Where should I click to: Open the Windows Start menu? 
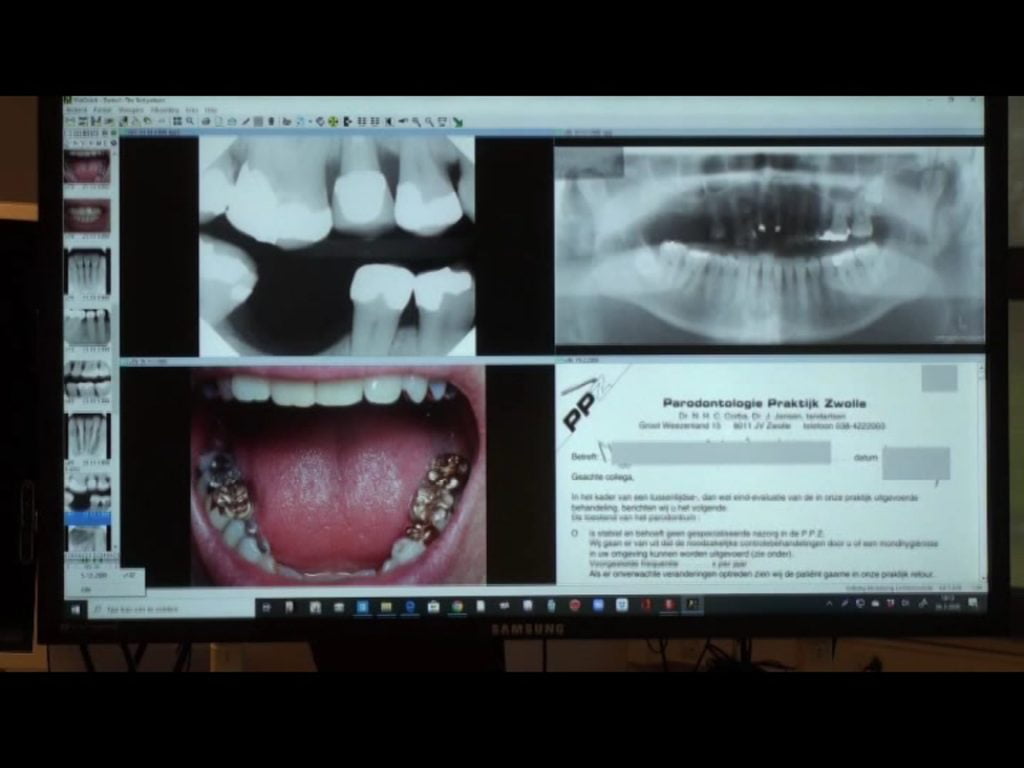[76, 607]
